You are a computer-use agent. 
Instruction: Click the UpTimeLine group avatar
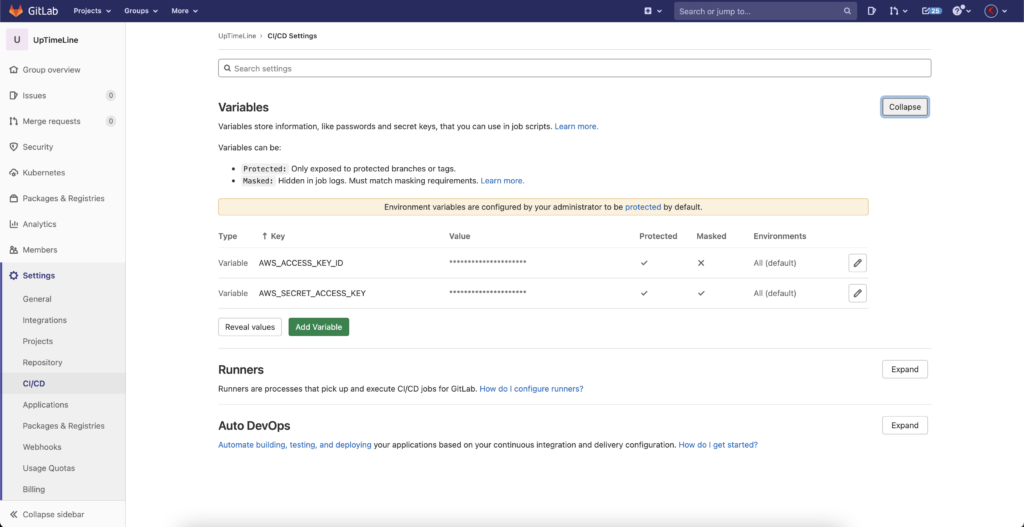17,40
